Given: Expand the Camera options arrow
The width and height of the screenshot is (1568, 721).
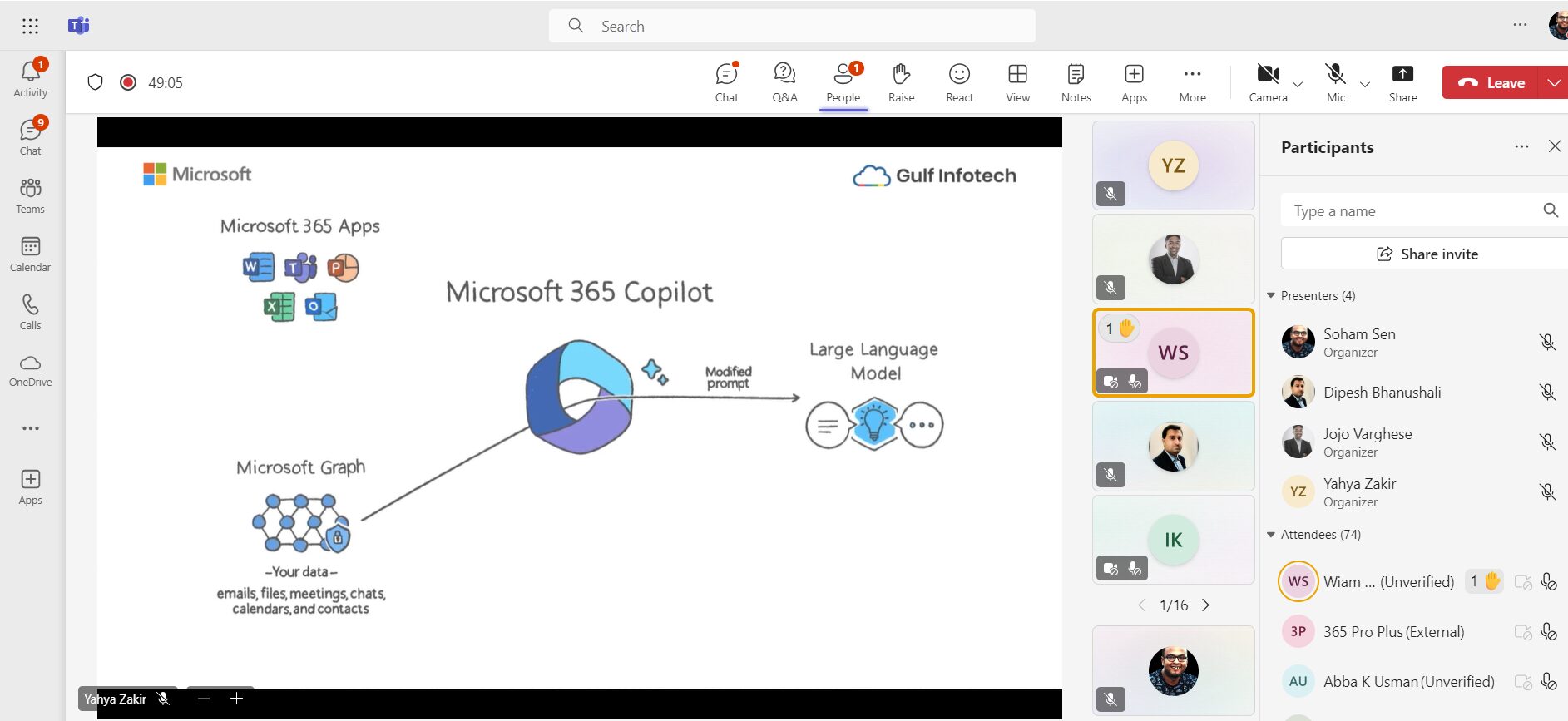Looking at the screenshot, I should pos(1298,84).
